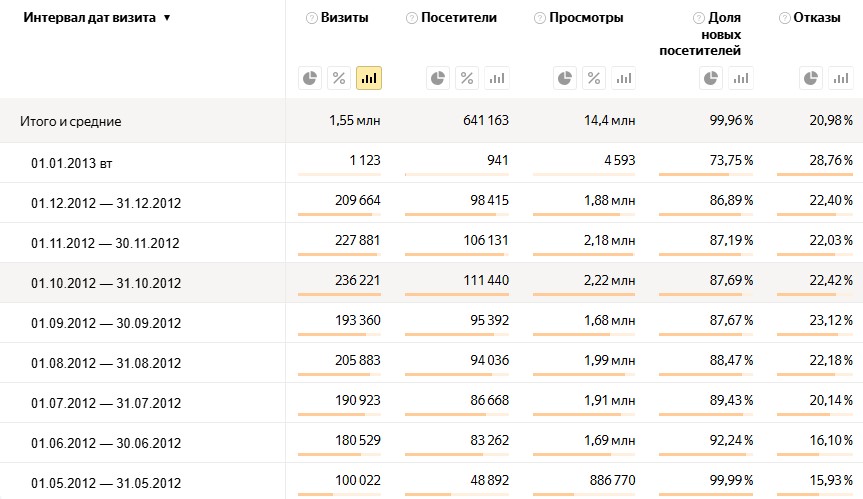
Task: Select row 01.05.2012 — 31.05.2012
Action: click(x=106, y=483)
